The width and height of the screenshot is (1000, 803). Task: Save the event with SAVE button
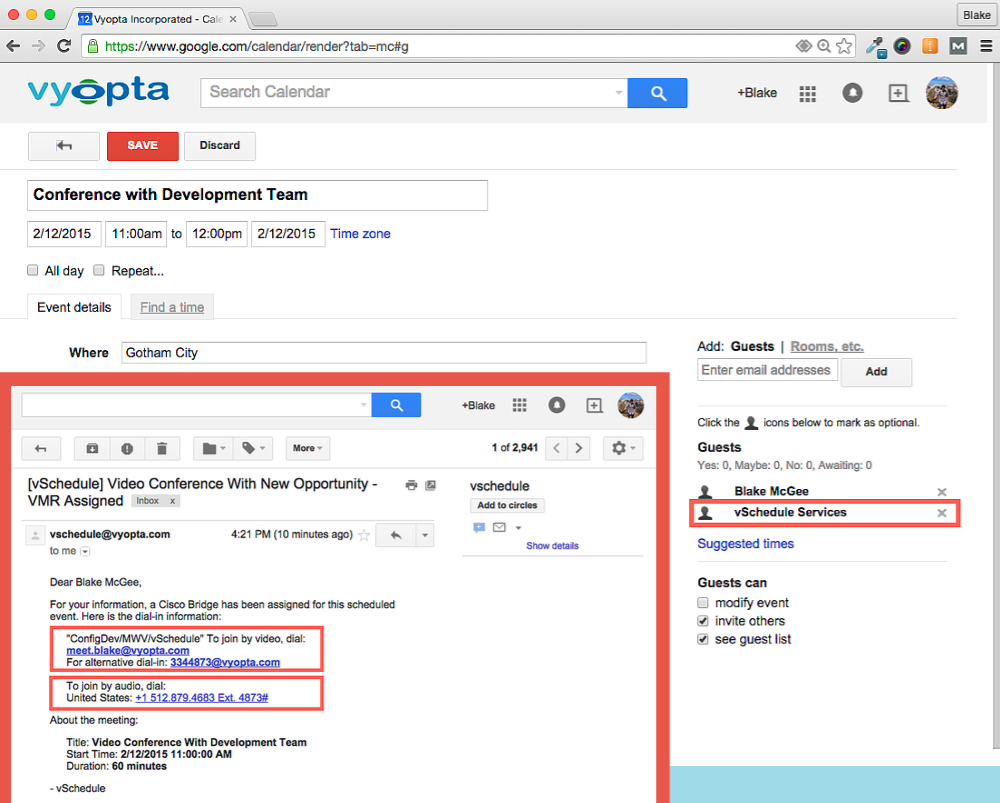(142, 146)
